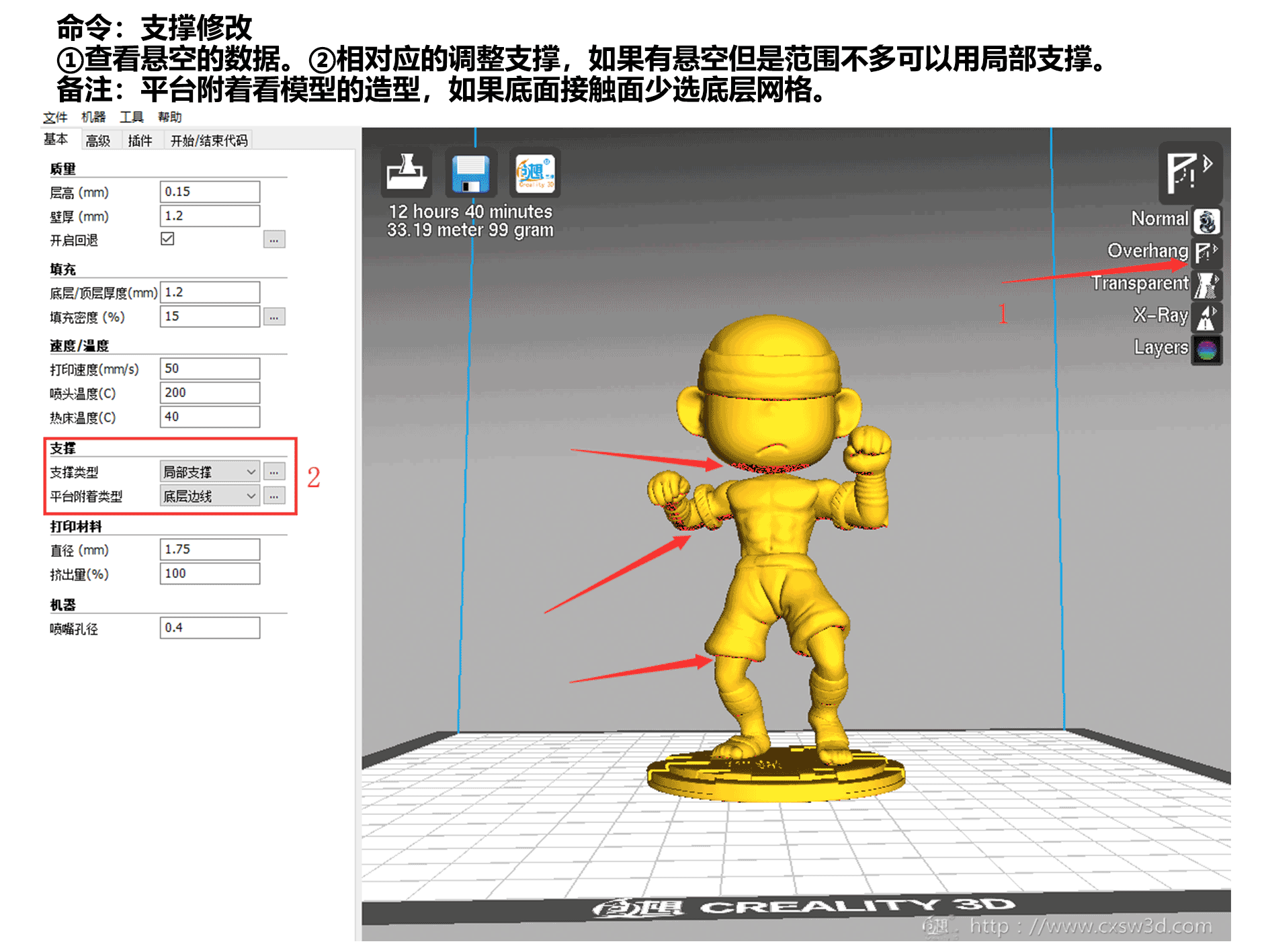
Task: Select the Layers view mode icon
Action: tap(1207, 349)
